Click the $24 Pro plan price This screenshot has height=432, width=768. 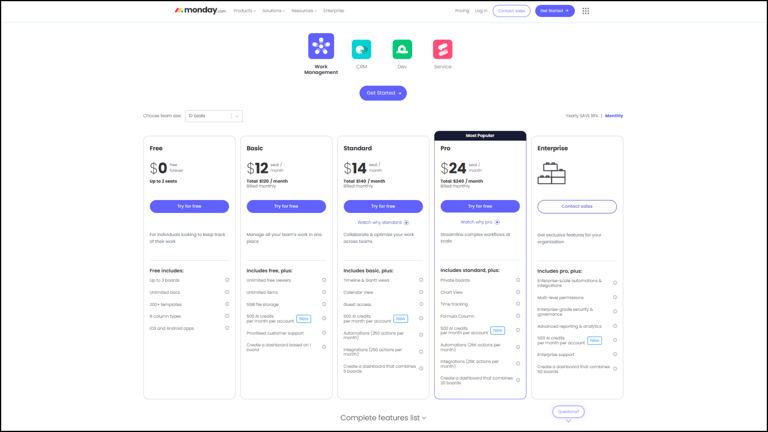(x=453, y=168)
